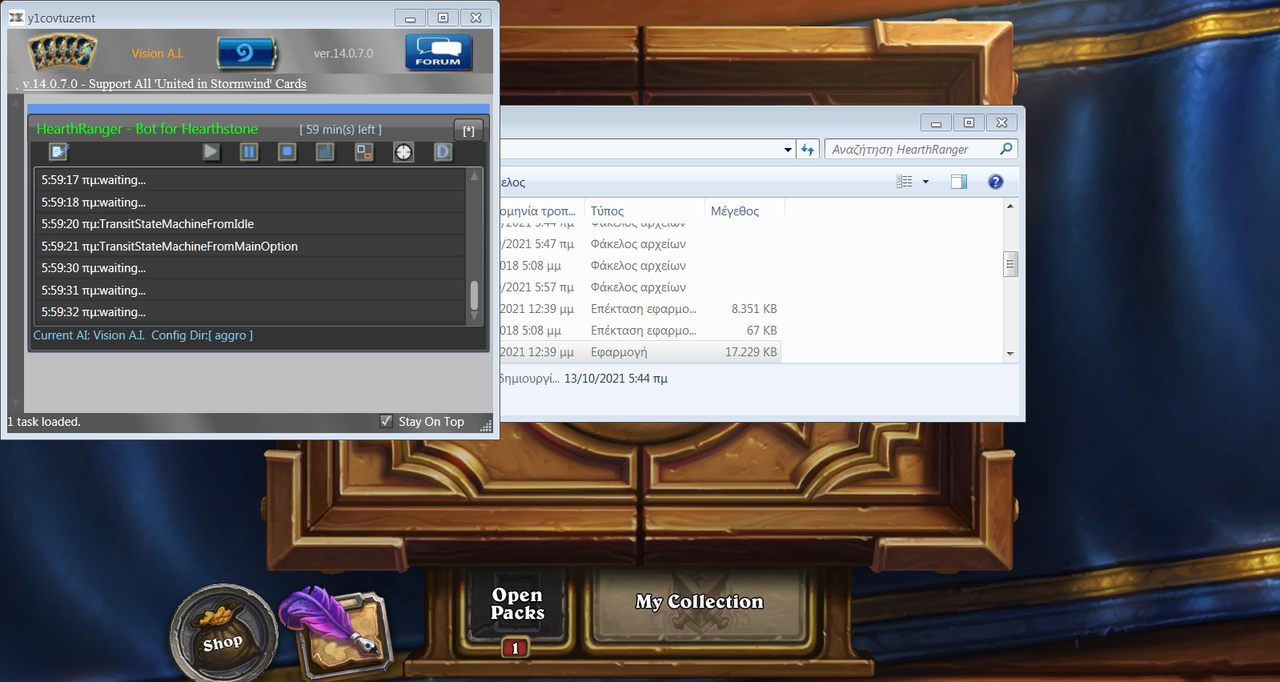This screenshot has height=682, width=1280.
Task: Click the pack count badge showing 1
Action: tap(515, 648)
